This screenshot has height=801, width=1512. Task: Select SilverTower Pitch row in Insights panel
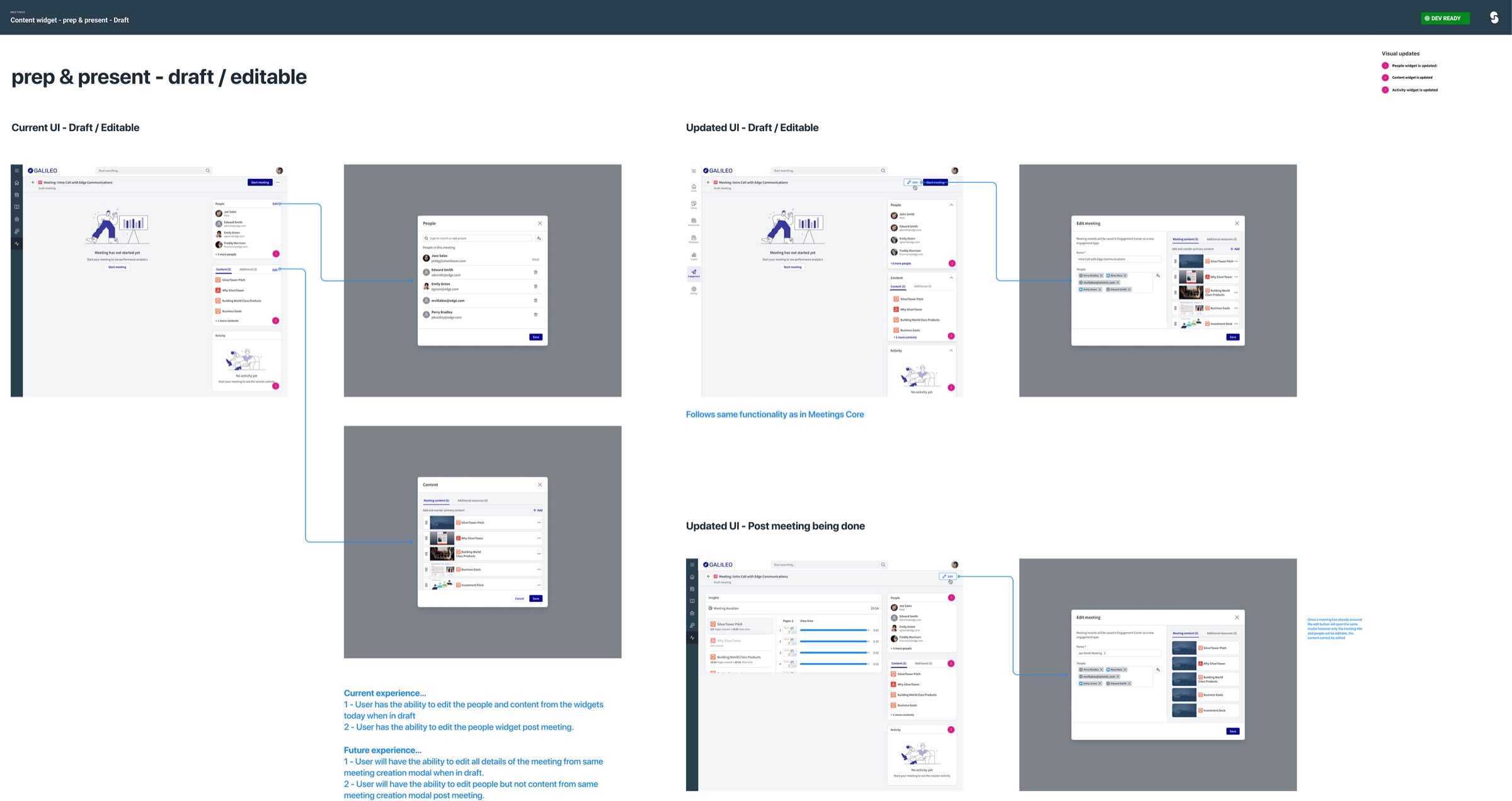tap(741, 626)
